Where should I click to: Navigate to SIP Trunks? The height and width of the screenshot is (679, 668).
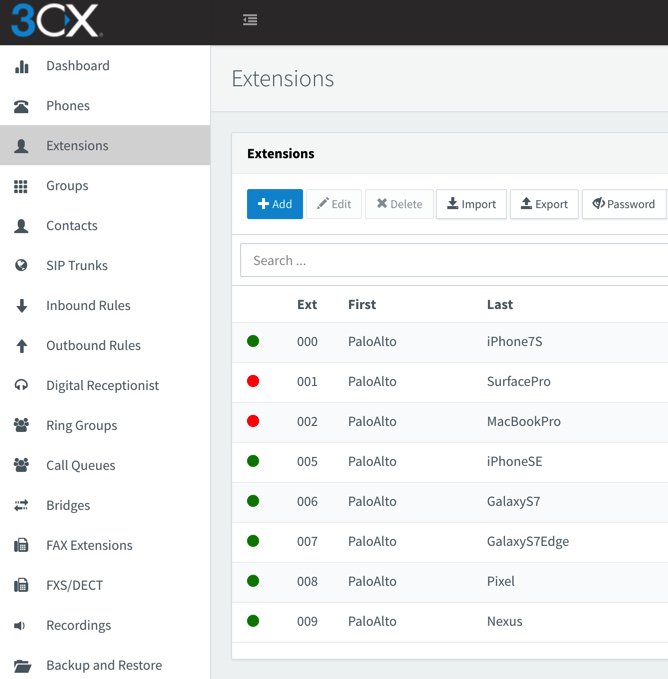105,265
